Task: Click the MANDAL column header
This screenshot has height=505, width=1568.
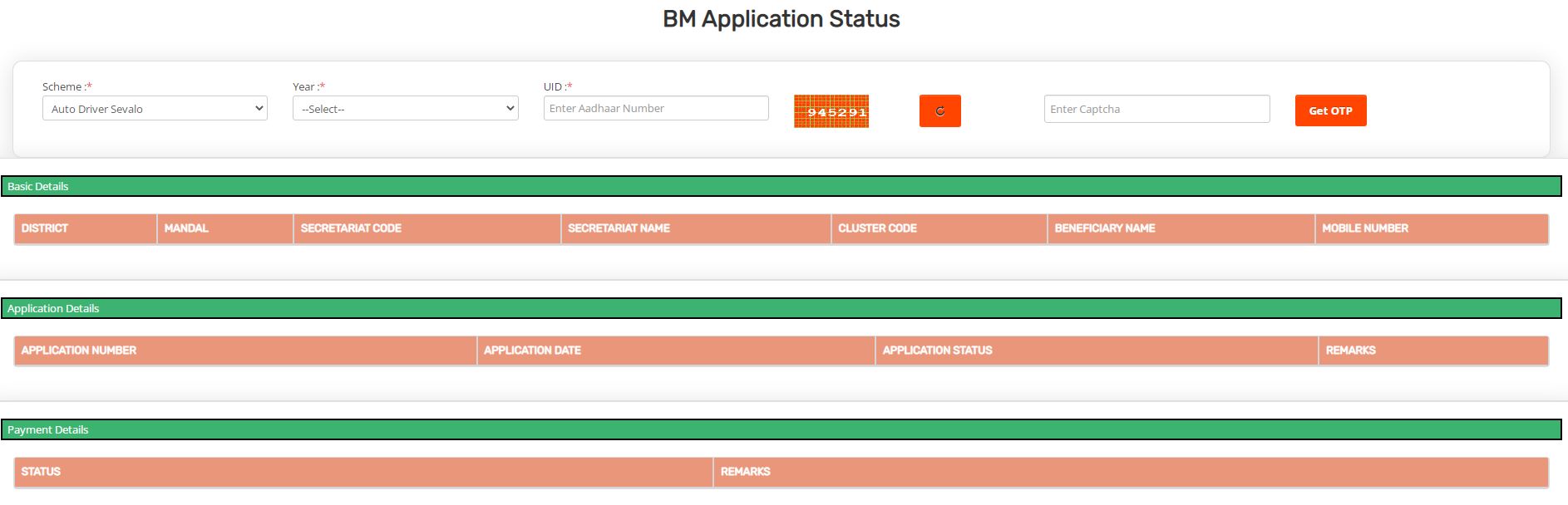Action: point(186,228)
